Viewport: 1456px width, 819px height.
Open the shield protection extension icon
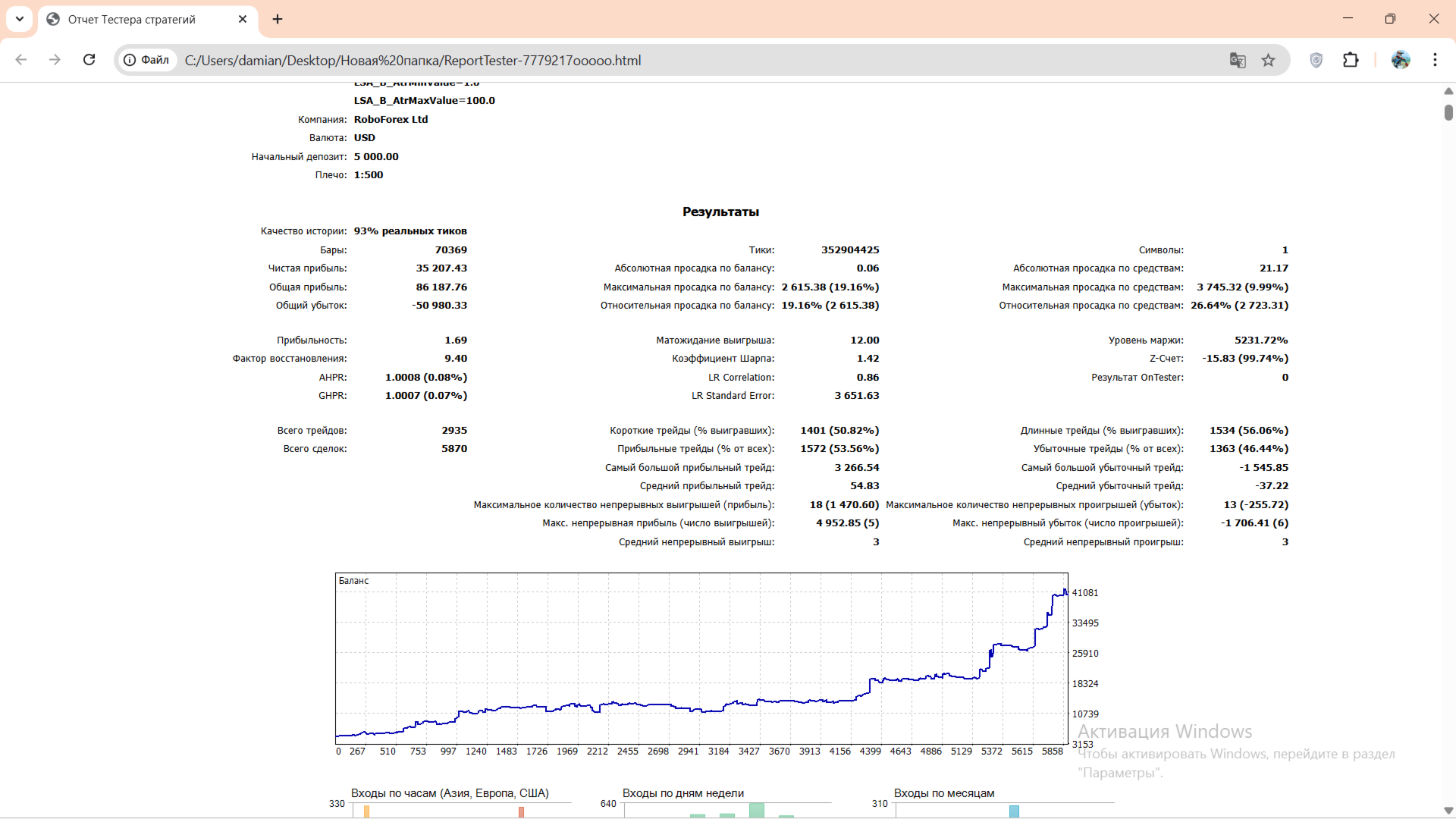(1316, 60)
